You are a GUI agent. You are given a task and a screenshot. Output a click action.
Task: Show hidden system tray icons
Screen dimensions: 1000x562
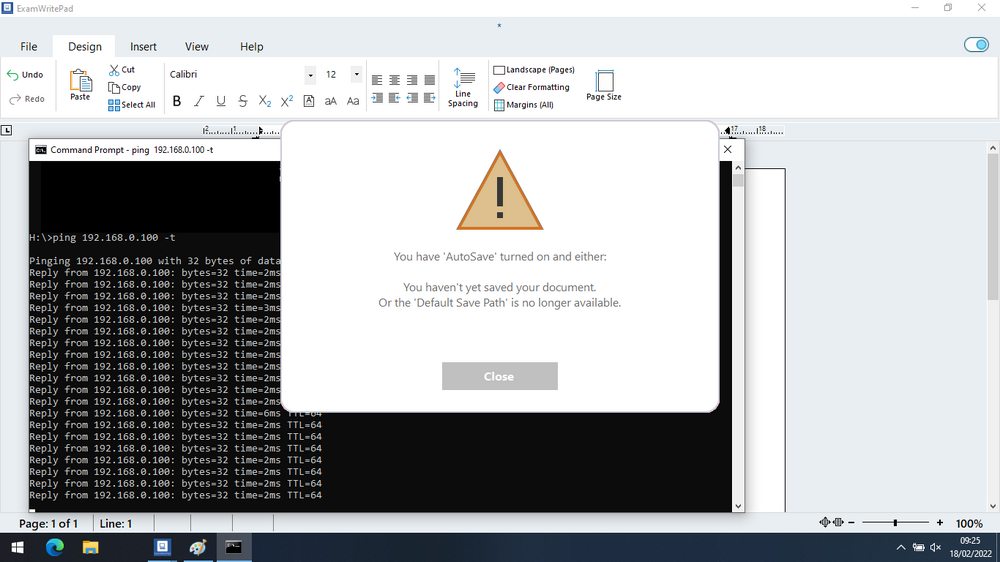(x=901, y=547)
